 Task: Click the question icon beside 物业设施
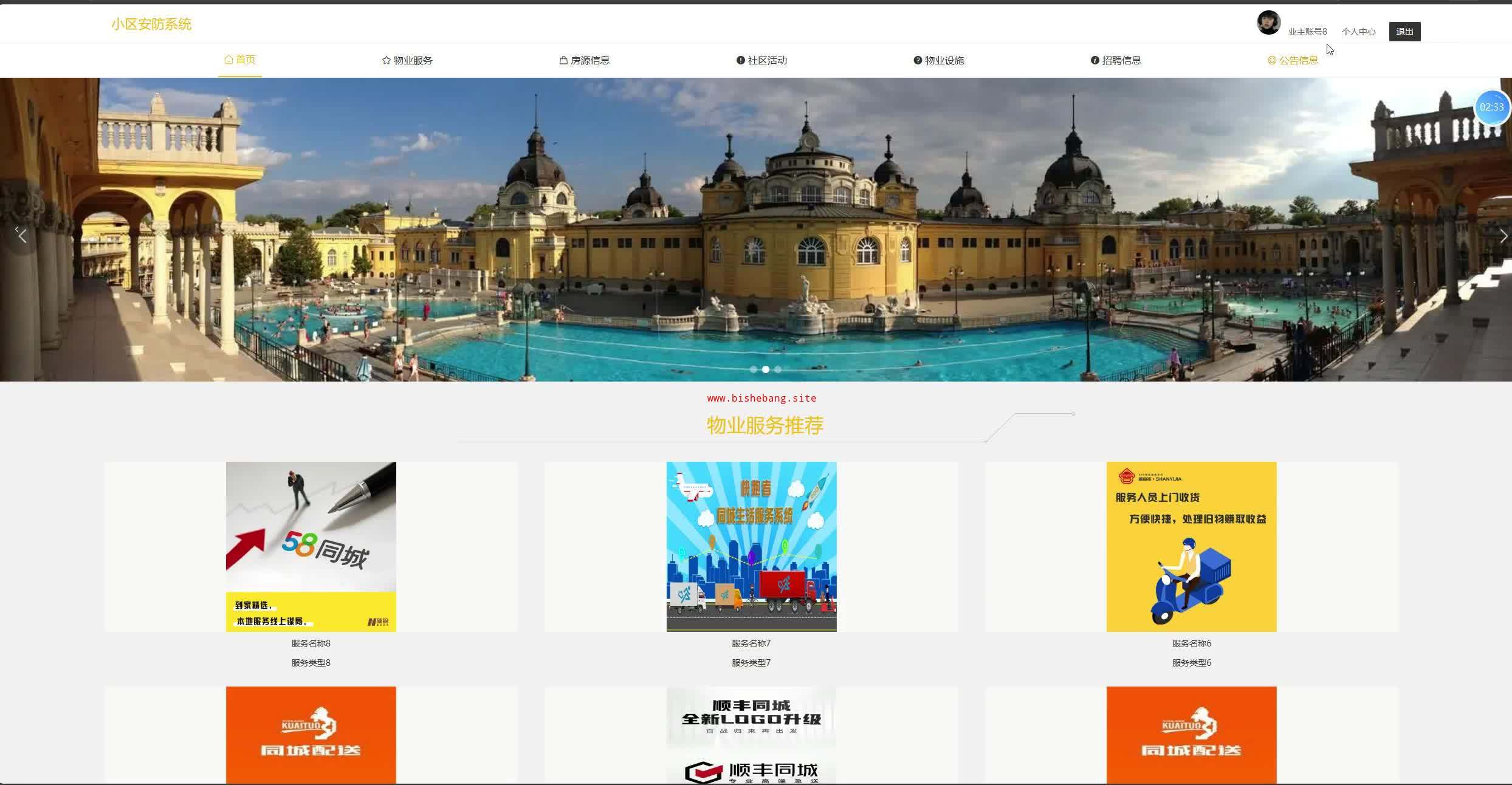[918, 60]
